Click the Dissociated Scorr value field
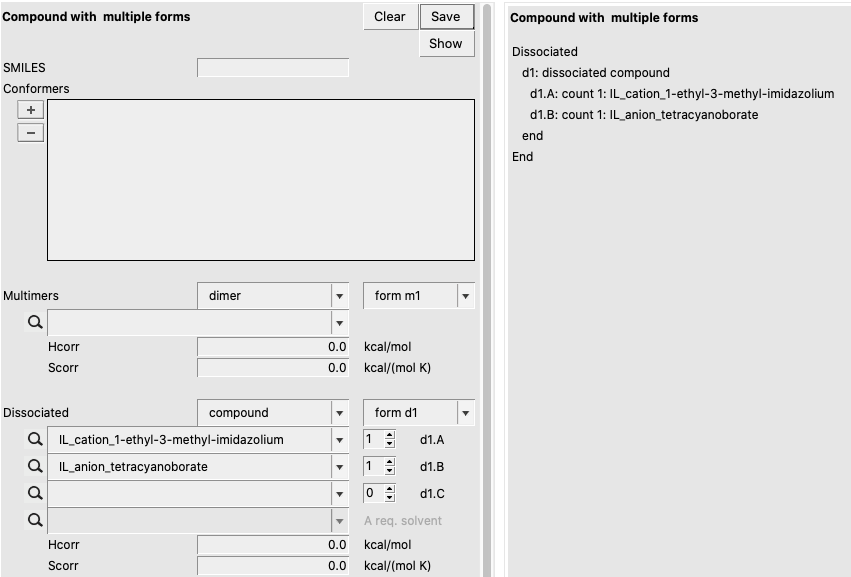 click(x=273, y=566)
